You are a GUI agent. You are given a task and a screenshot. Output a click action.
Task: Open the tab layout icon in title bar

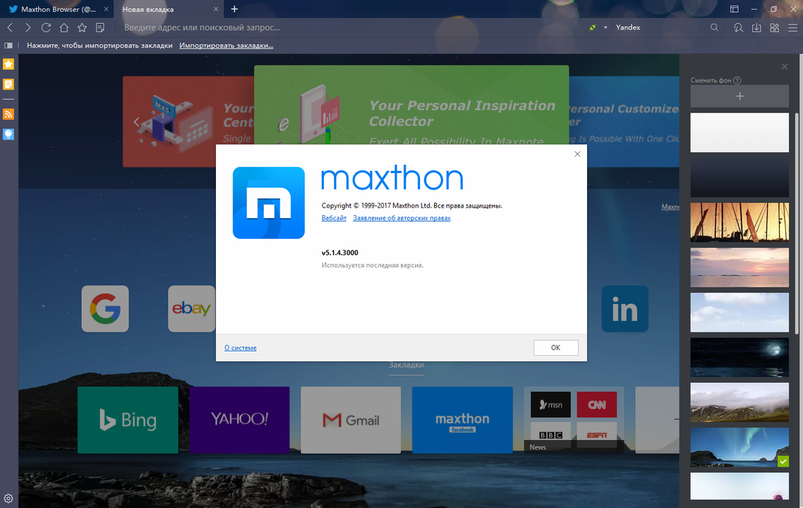coord(734,9)
